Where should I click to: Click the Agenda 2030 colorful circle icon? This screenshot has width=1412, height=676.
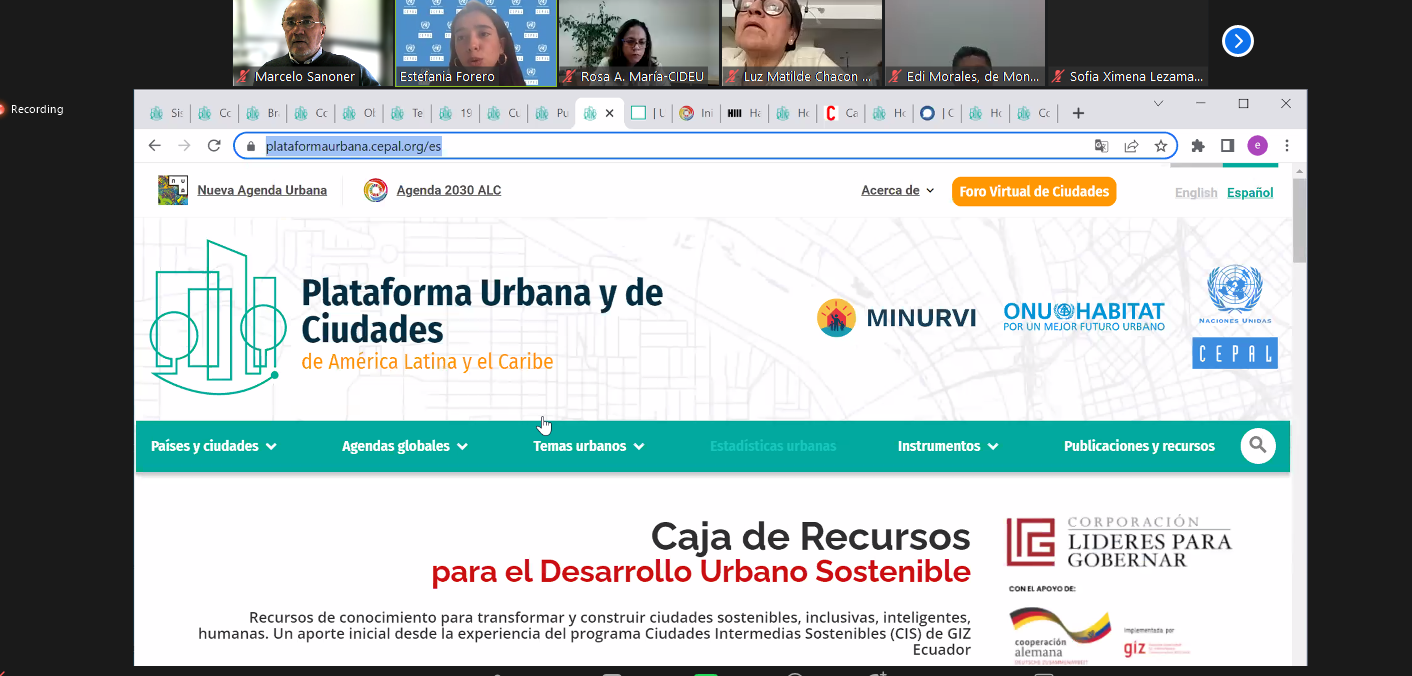tap(375, 190)
